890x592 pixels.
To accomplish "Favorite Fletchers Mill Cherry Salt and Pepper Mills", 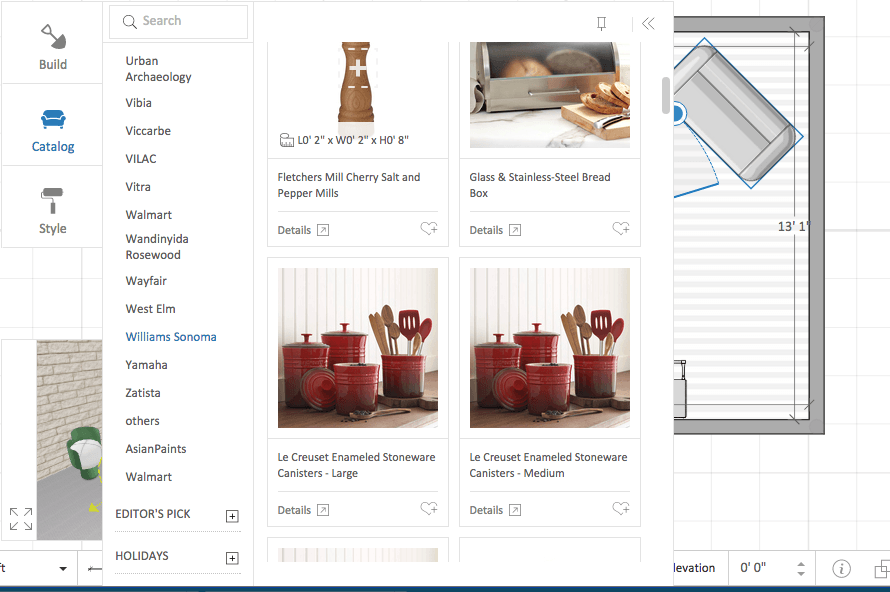I will click(429, 228).
